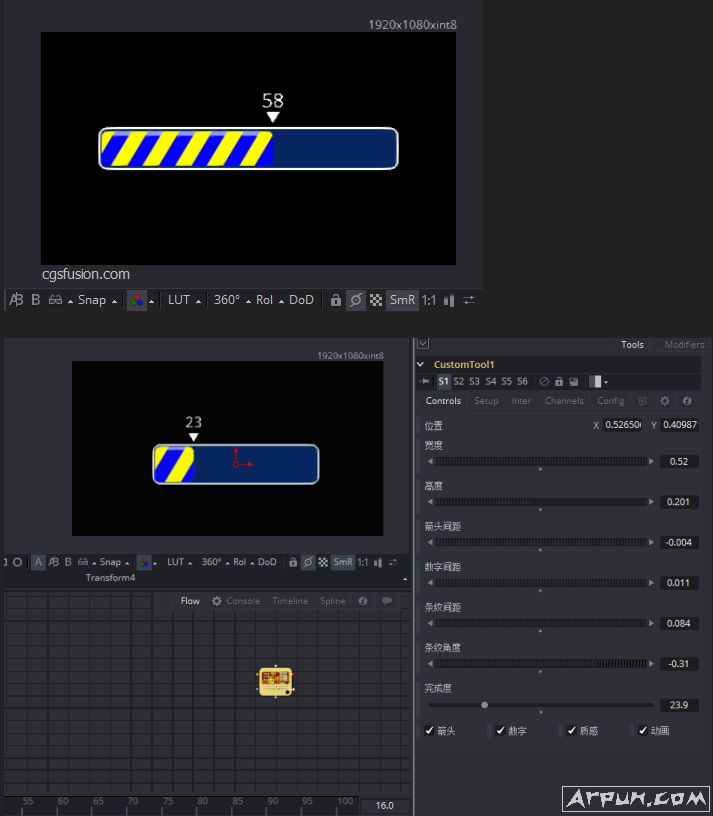Toggle the 数字 checkbox

[x=501, y=731]
